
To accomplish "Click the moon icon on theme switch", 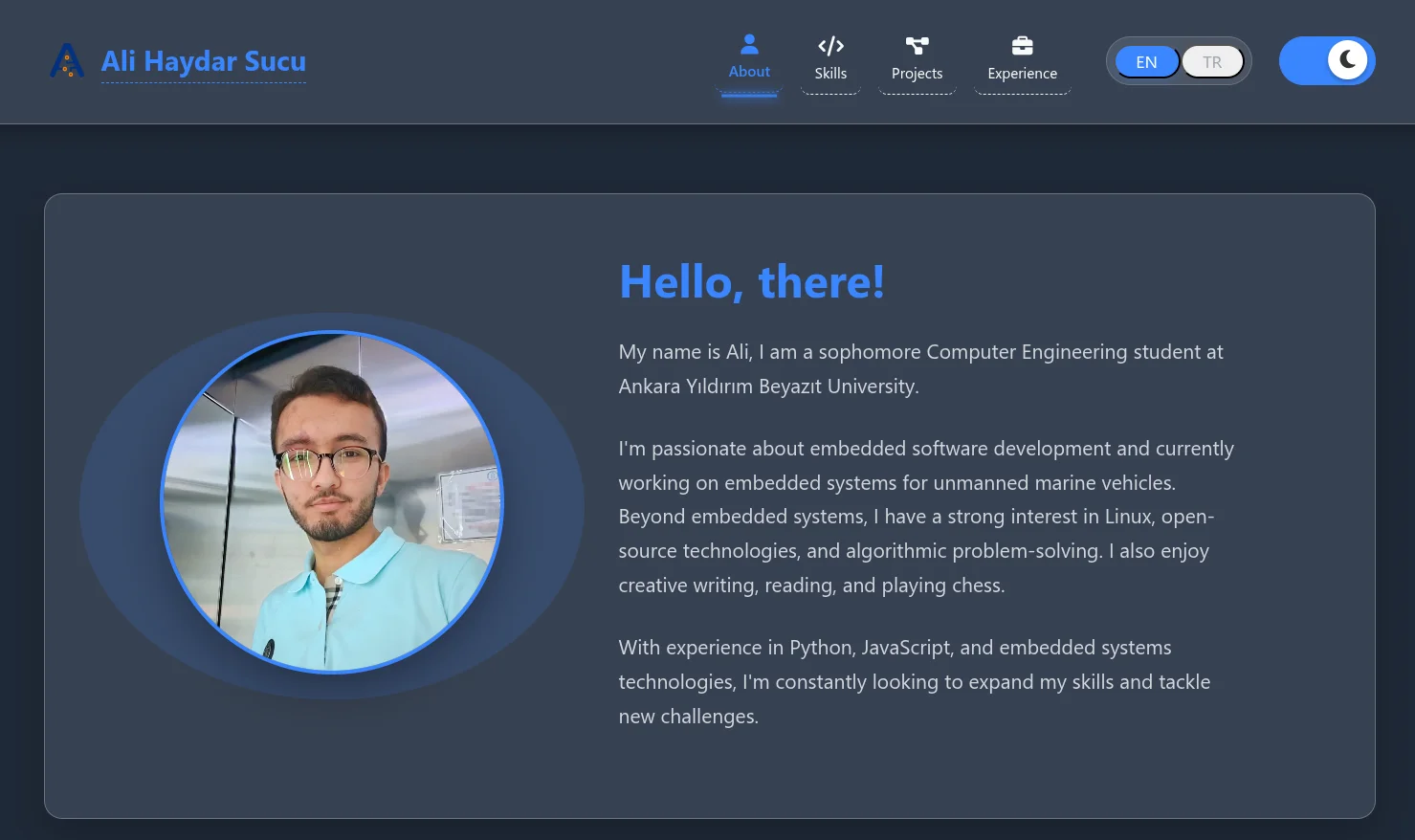I will click(x=1347, y=60).
